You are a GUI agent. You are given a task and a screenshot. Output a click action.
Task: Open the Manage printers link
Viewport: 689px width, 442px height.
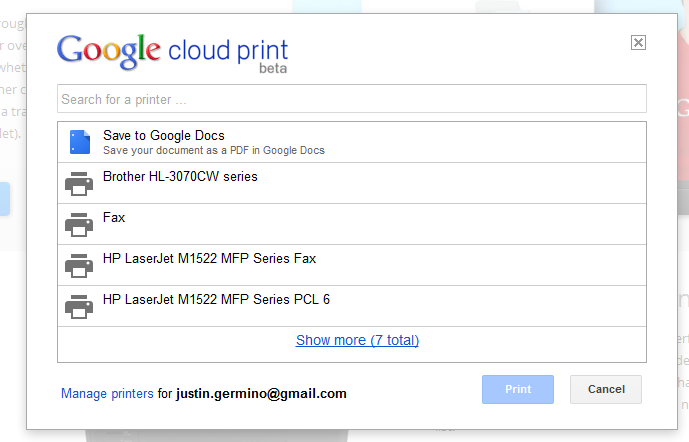click(107, 393)
